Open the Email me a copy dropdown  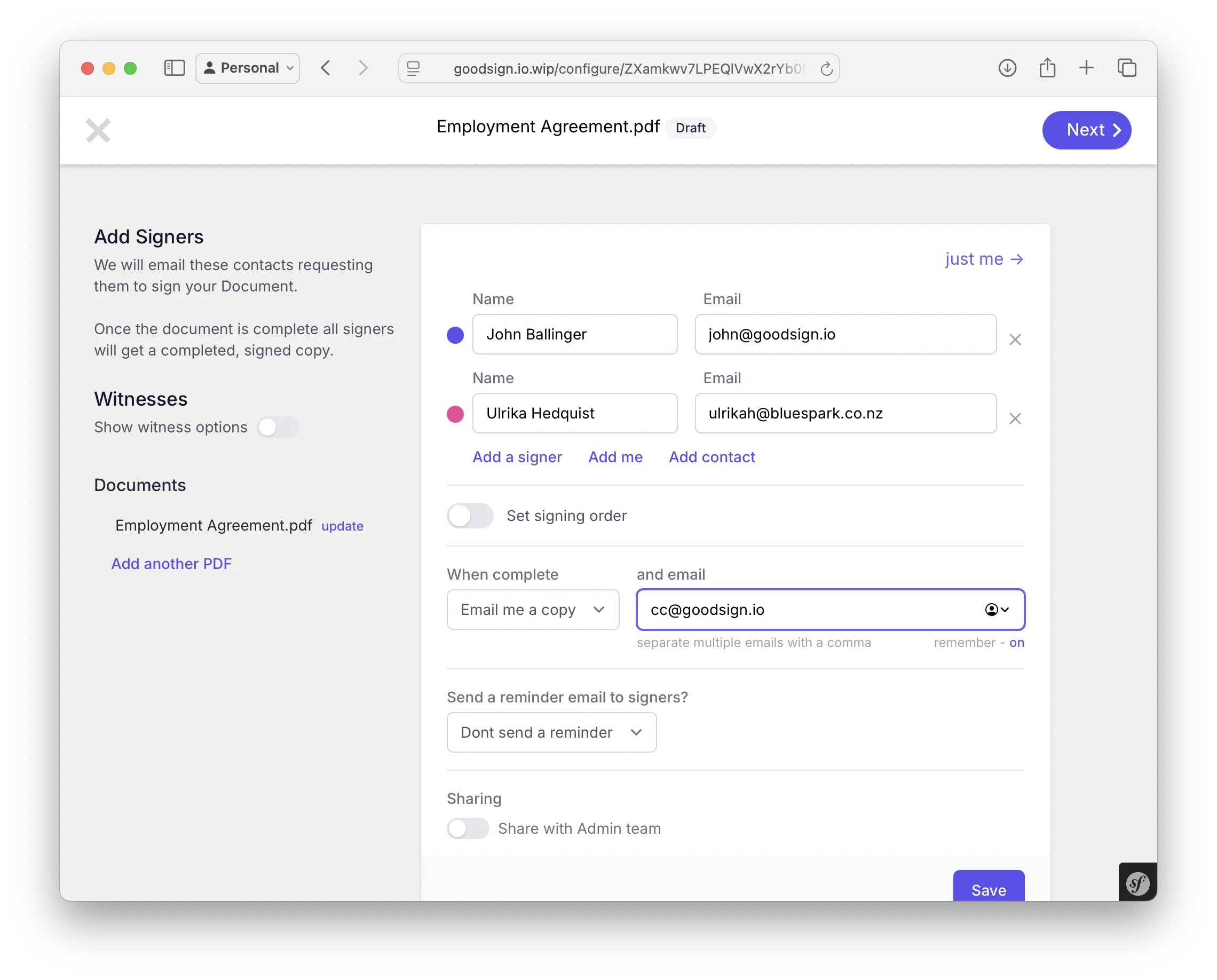click(532, 610)
